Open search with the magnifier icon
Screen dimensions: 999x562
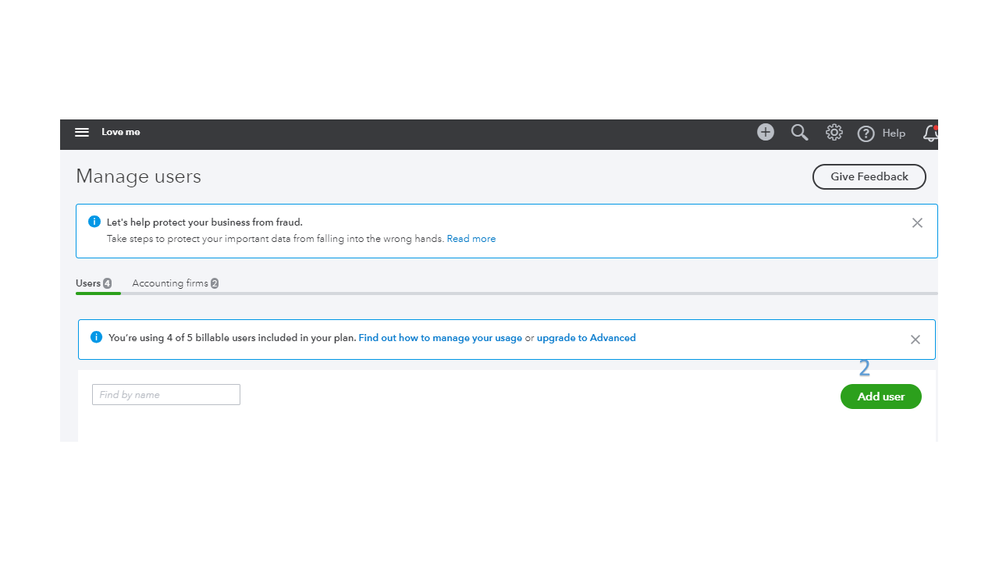click(799, 132)
